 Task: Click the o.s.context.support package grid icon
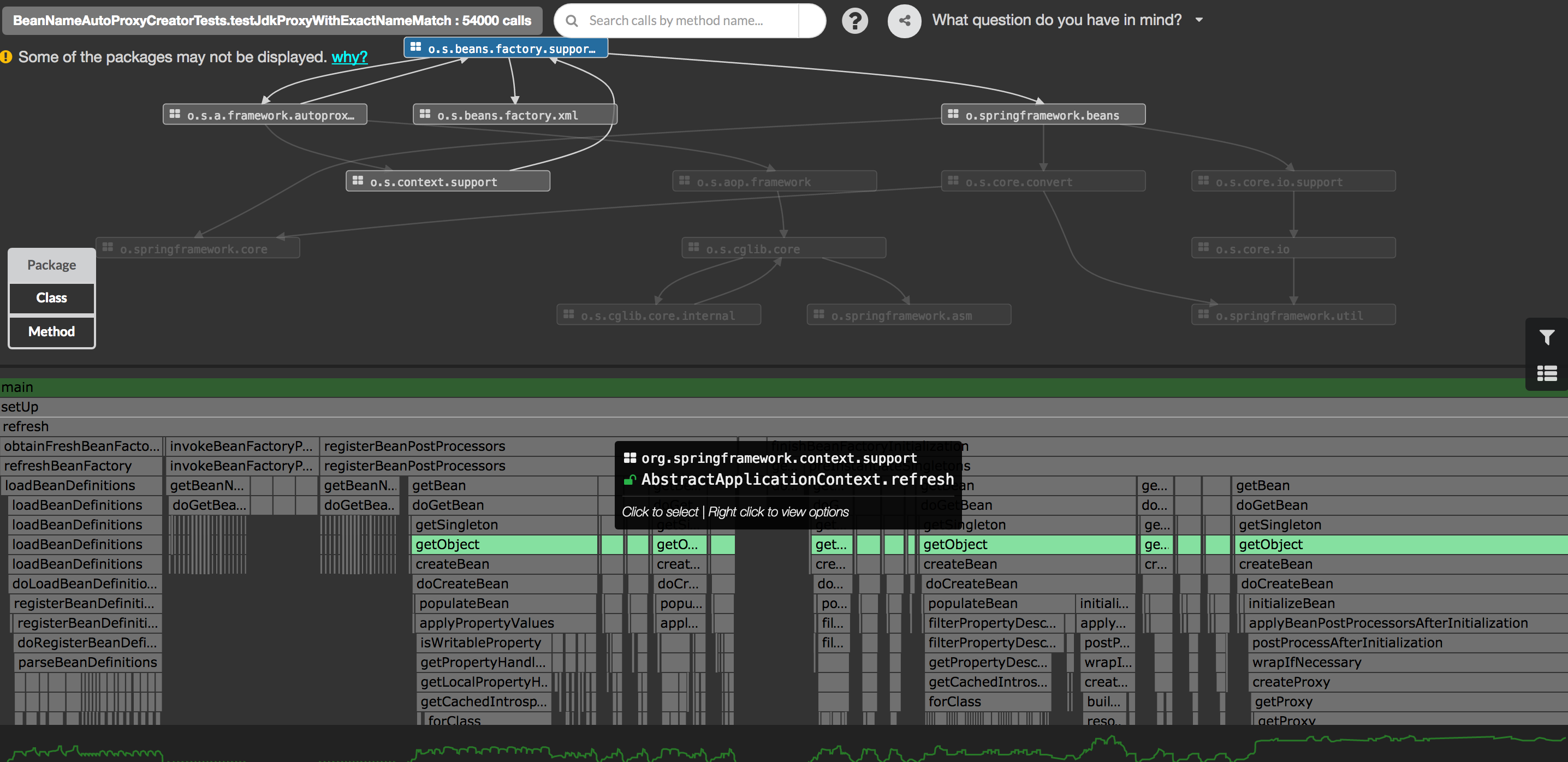[358, 181]
